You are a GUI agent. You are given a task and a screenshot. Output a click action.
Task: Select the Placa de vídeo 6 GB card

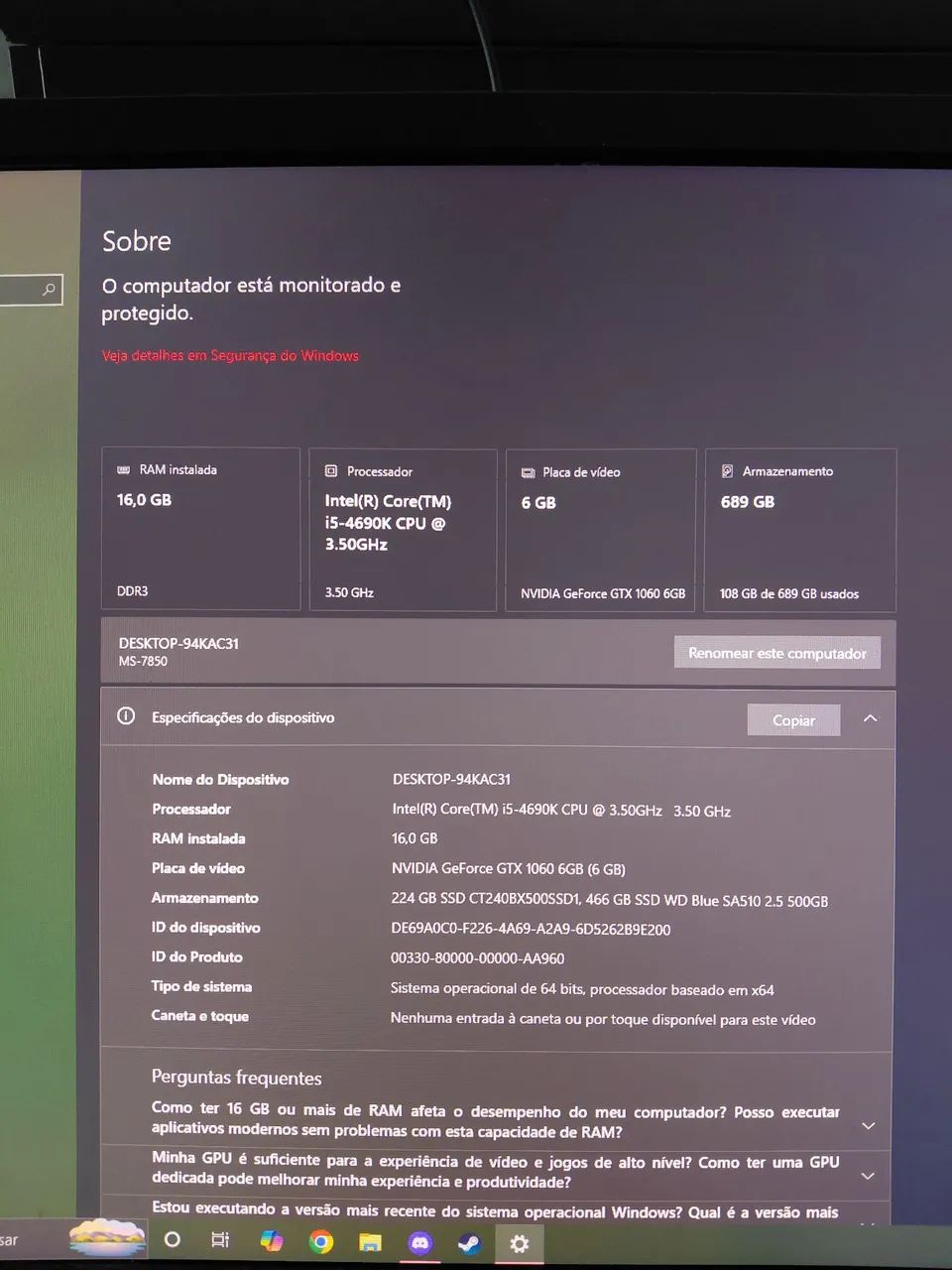[x=601, y=532]
